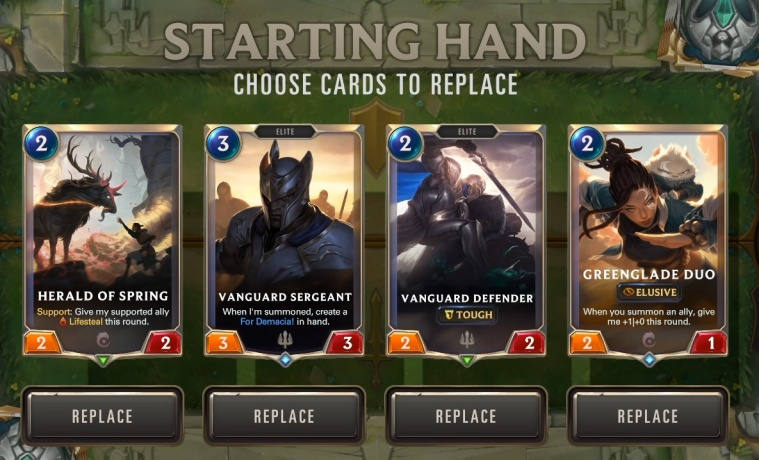Click Herald of Spring mana cost gem
The width and height of the screenshot is (759, 460).
tap(41, 144)
